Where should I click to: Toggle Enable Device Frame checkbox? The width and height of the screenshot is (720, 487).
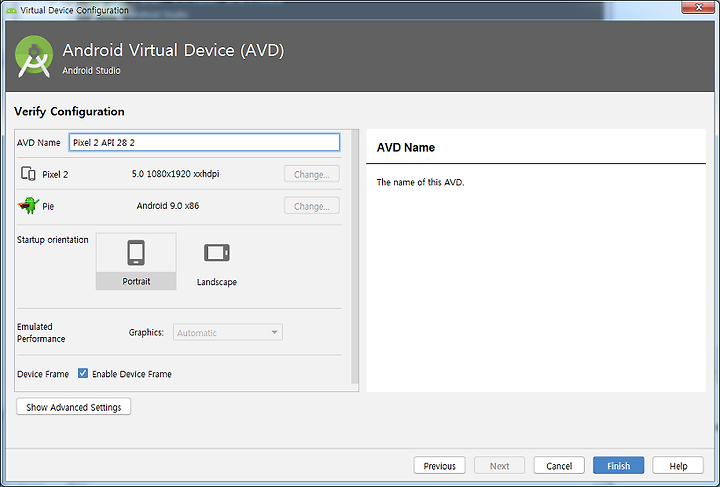pyautogui.click(x=83, y=373)
